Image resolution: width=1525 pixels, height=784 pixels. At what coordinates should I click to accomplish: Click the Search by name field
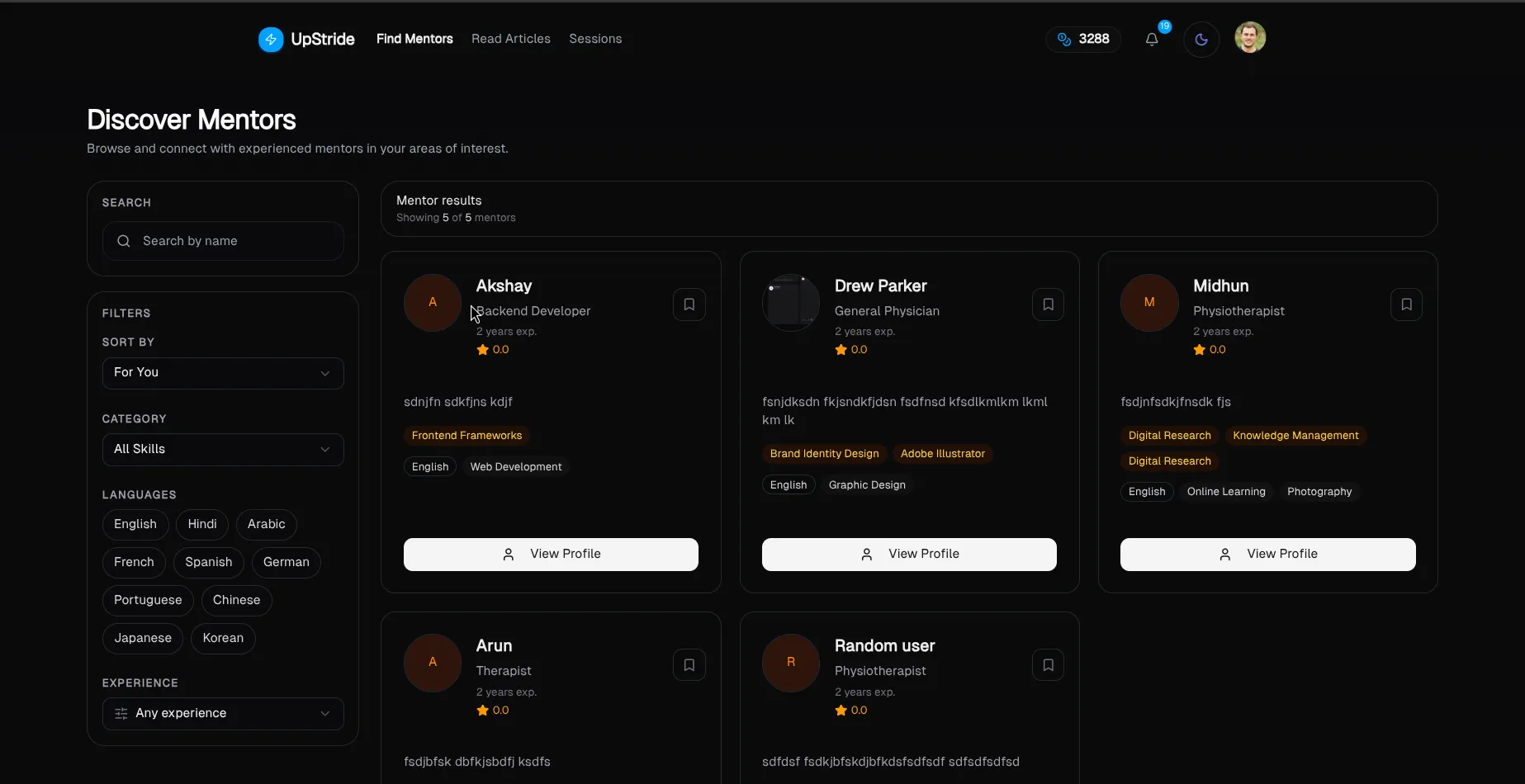[223, 241]
